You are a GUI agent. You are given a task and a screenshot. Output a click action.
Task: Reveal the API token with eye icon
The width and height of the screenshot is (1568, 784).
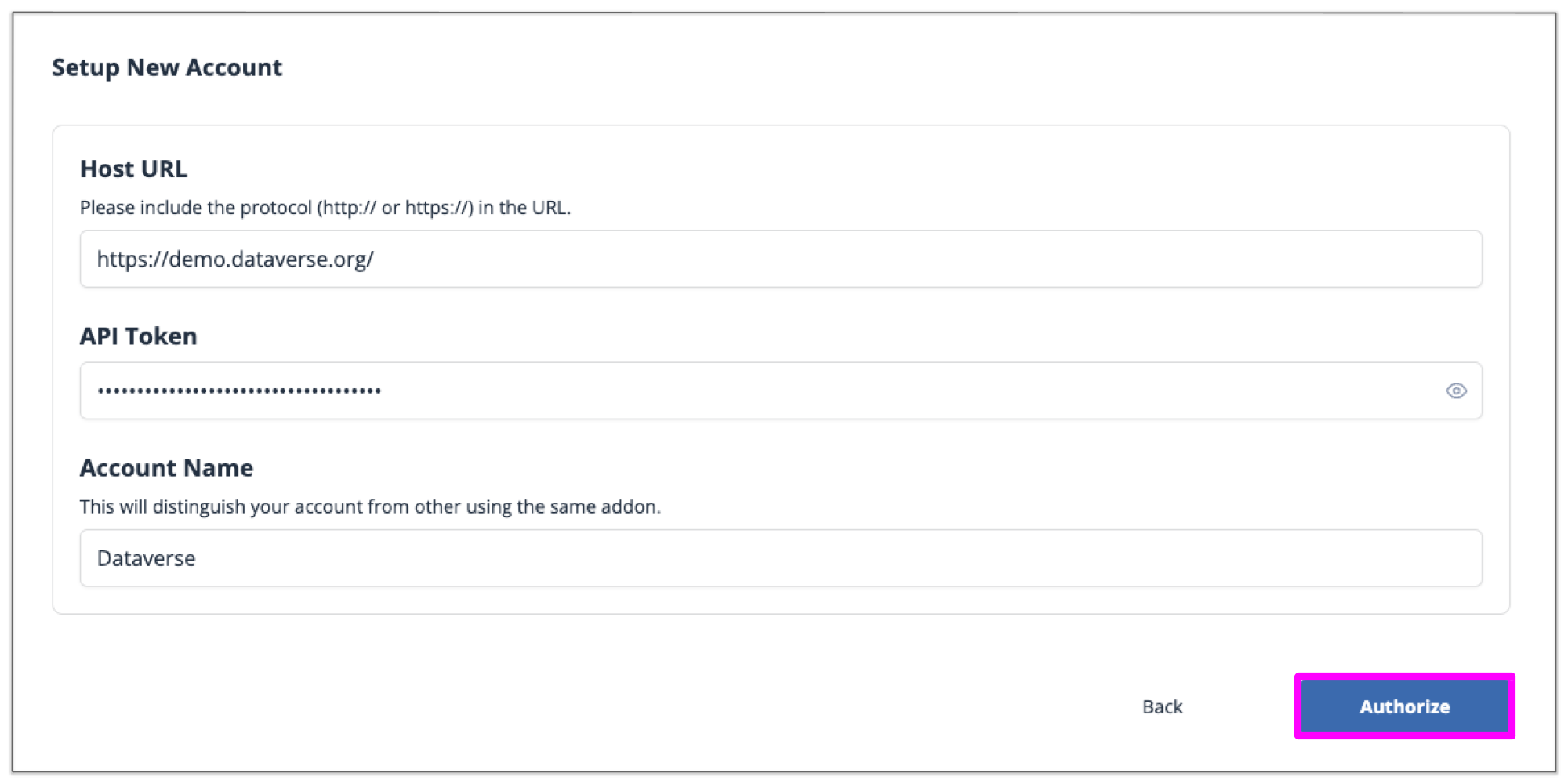tap(1456, 390)
